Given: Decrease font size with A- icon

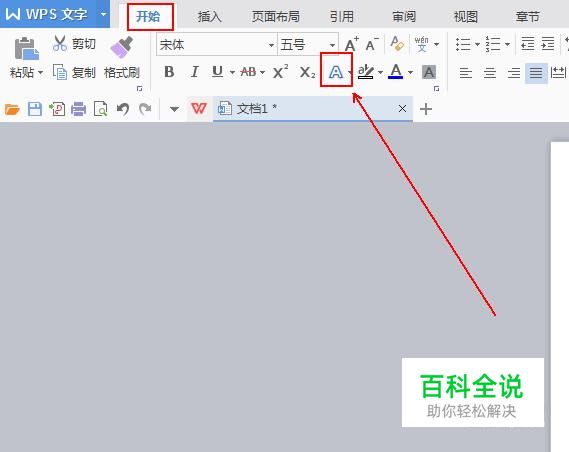Looking at the screenshot, I should click(x=372, y=45).
